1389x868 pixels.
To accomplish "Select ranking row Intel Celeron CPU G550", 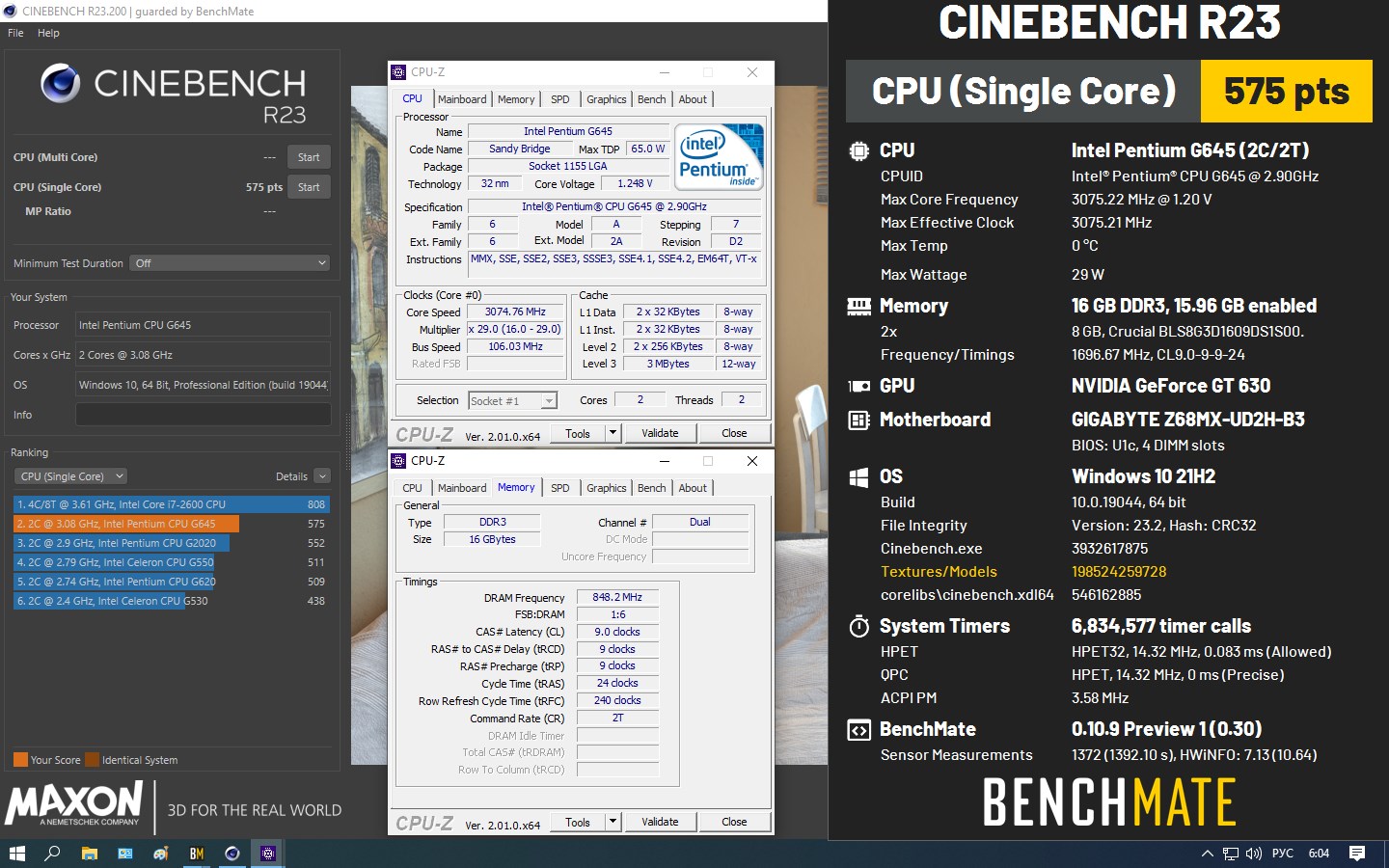I will pos(172,562).
